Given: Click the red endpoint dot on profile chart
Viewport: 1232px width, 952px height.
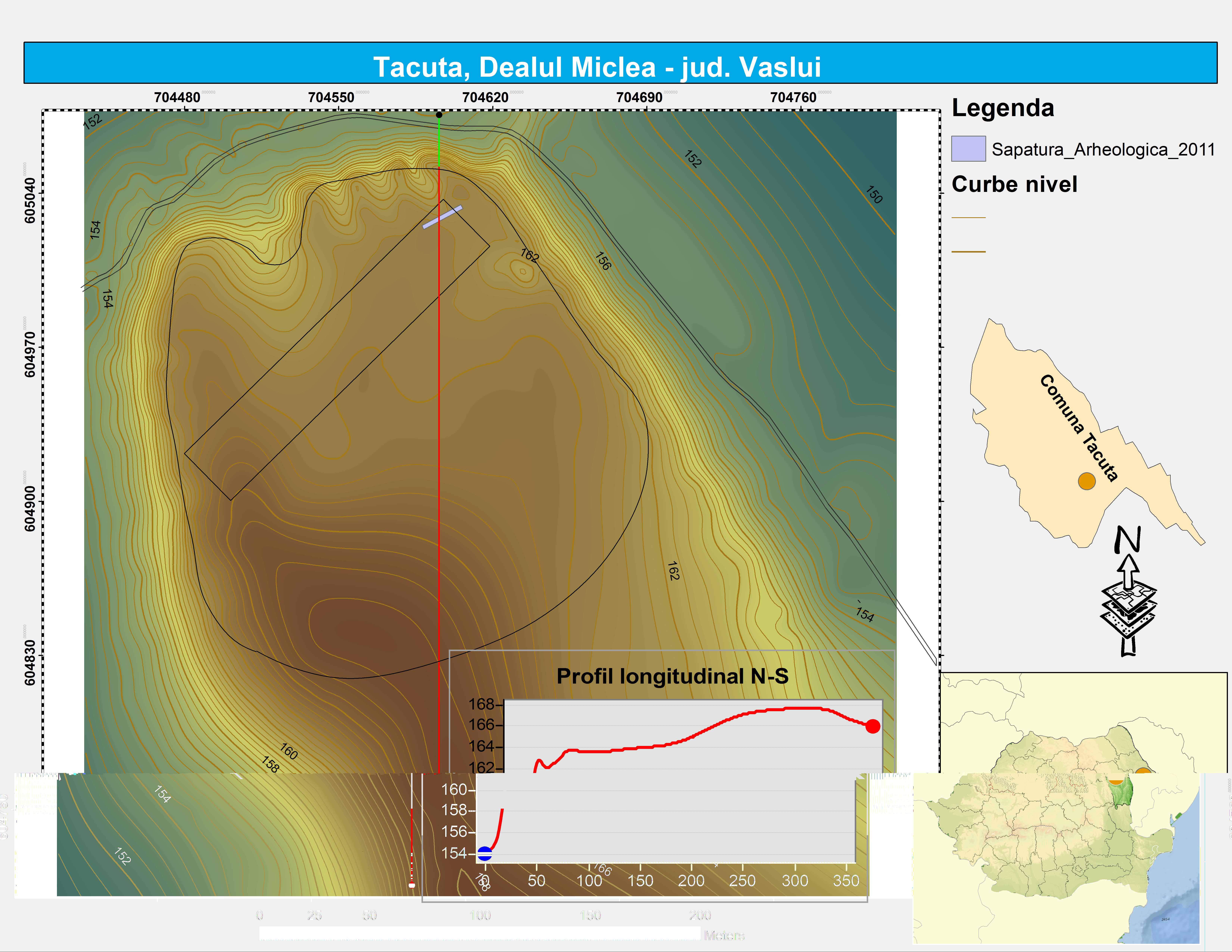Looking at the screenshot, I should point(873,726).
